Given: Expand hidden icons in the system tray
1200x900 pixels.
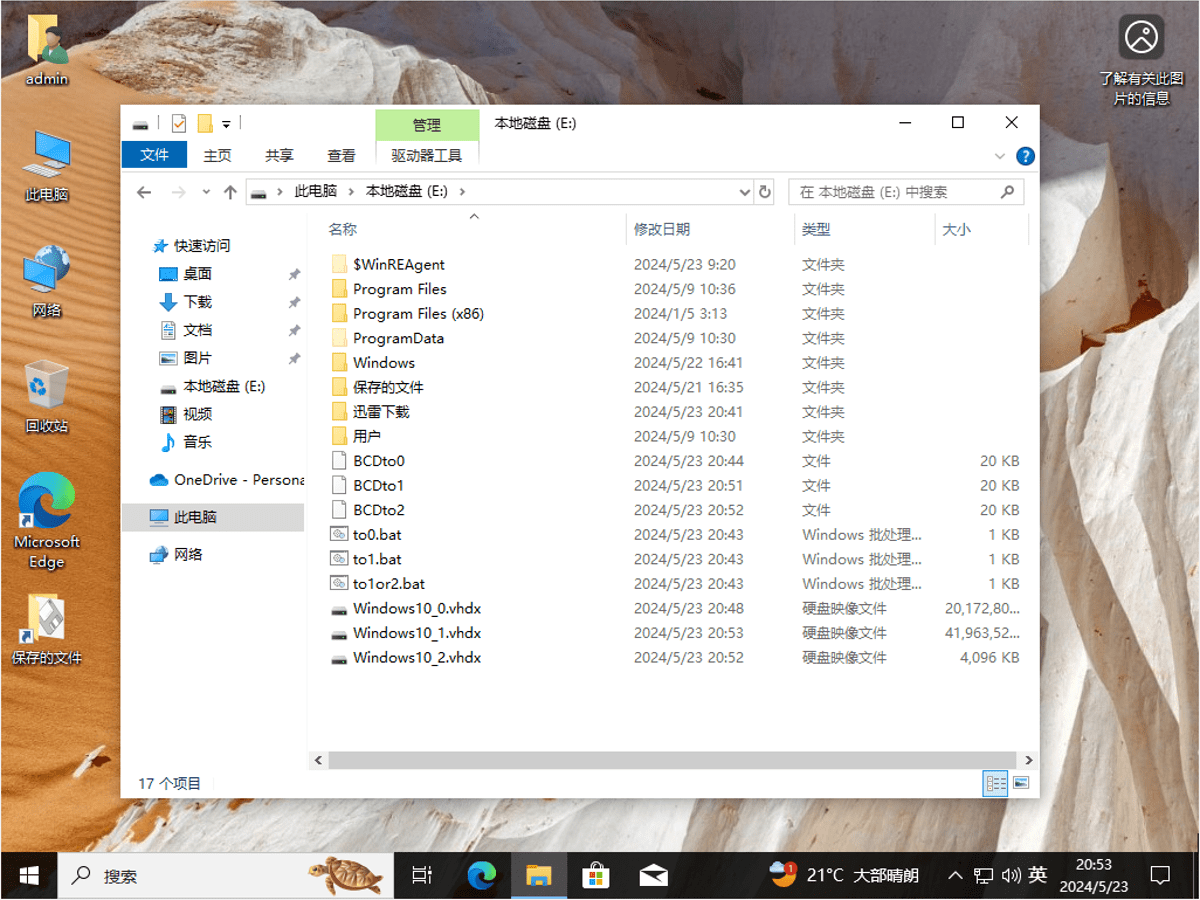Looking at the screenshot, I should click(955, 875).
